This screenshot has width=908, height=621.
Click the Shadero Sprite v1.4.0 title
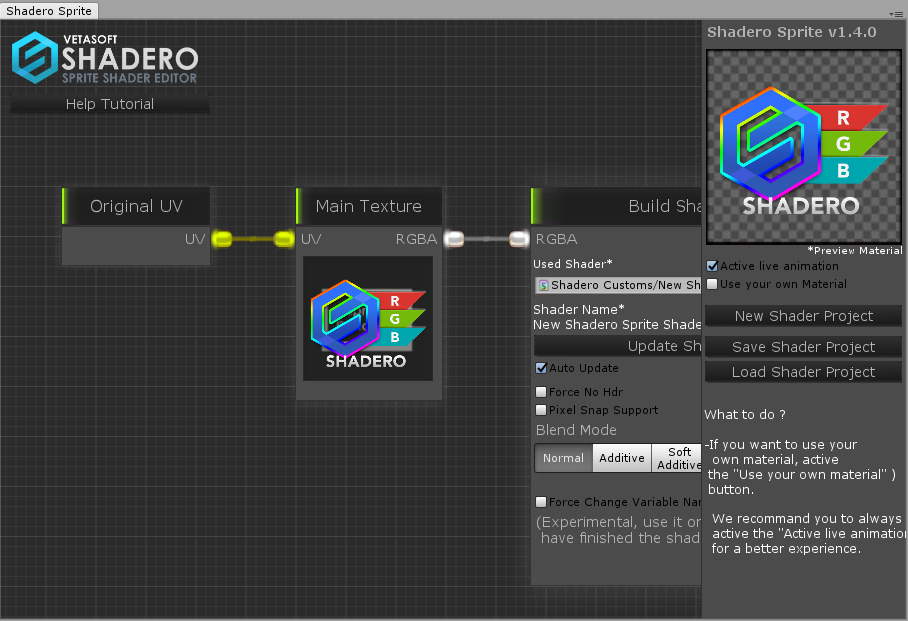coord(792,32)
